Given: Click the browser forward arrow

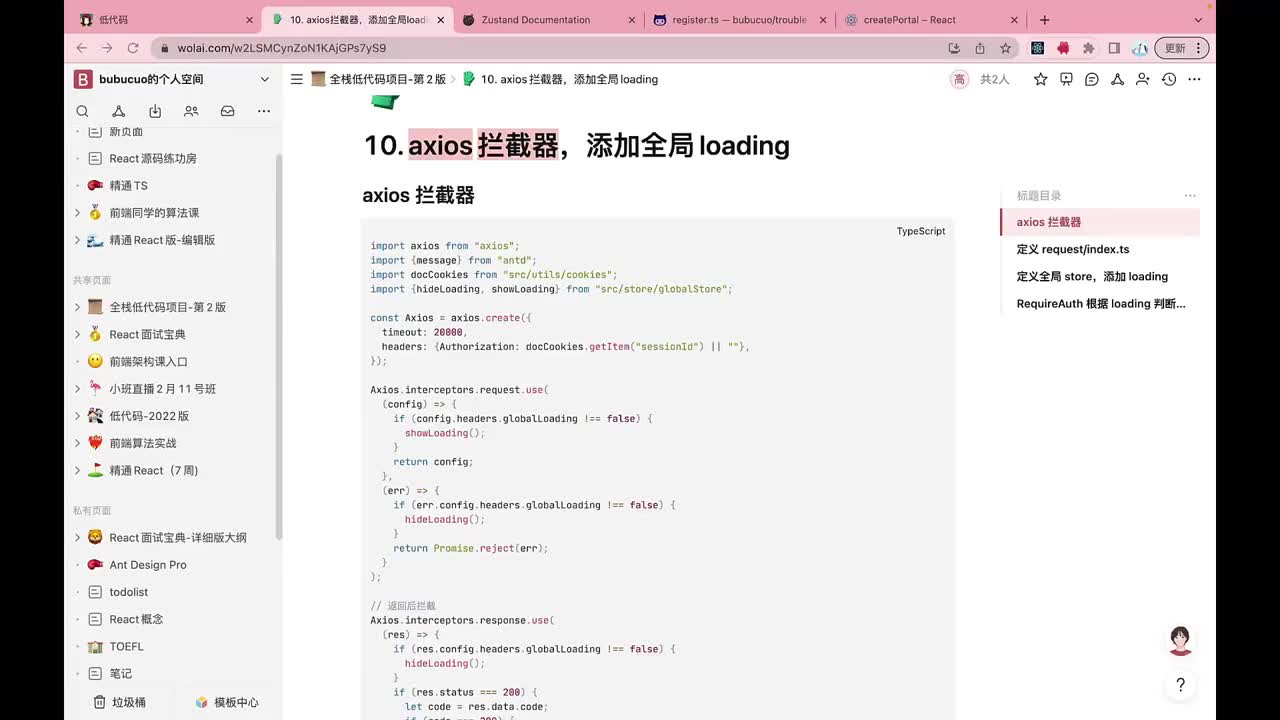Looking at the screenshot, I should (107, 48).
